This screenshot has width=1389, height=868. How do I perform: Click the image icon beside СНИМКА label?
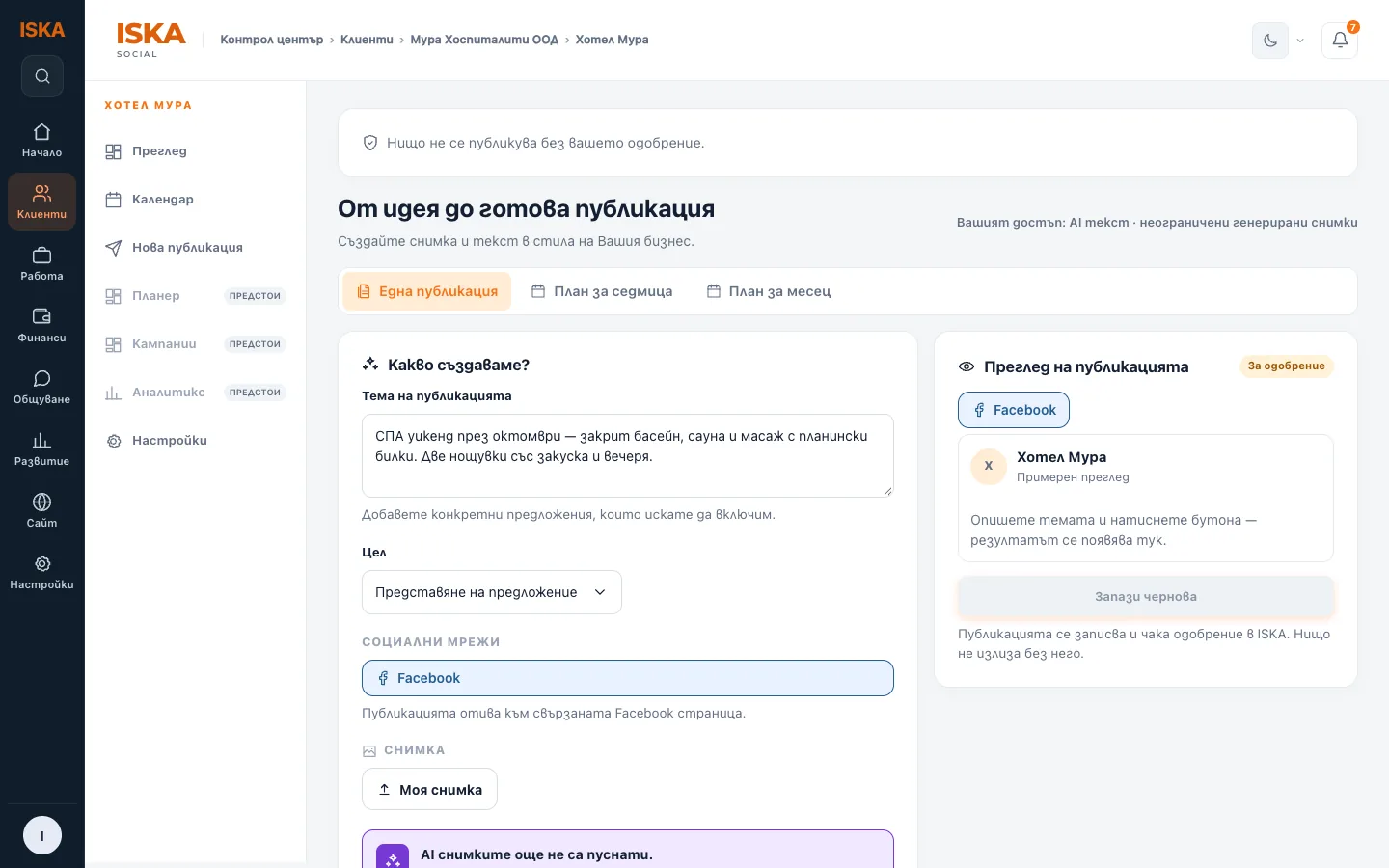(369, 750)
